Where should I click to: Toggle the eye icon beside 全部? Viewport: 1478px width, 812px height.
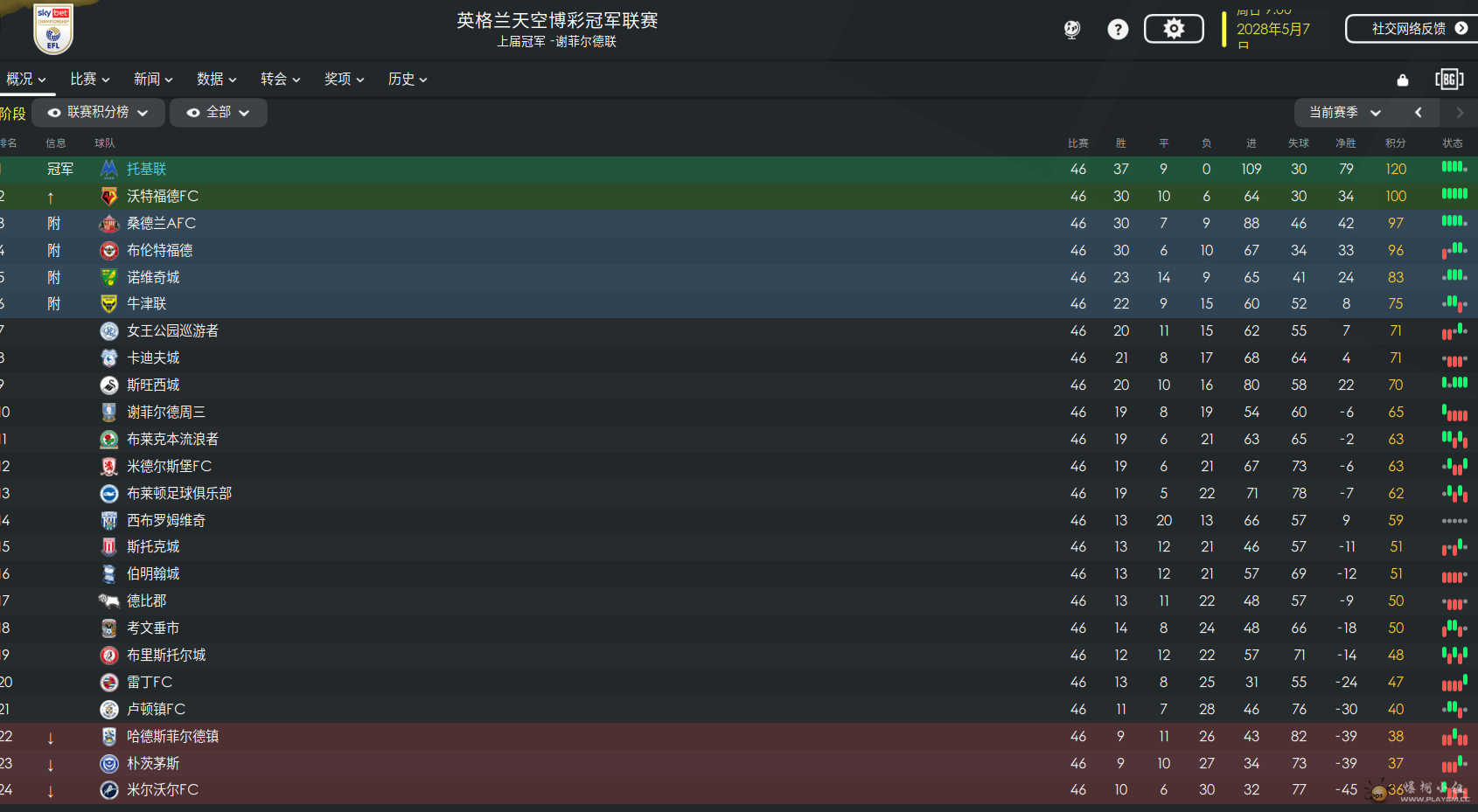[x=193, y=113]
